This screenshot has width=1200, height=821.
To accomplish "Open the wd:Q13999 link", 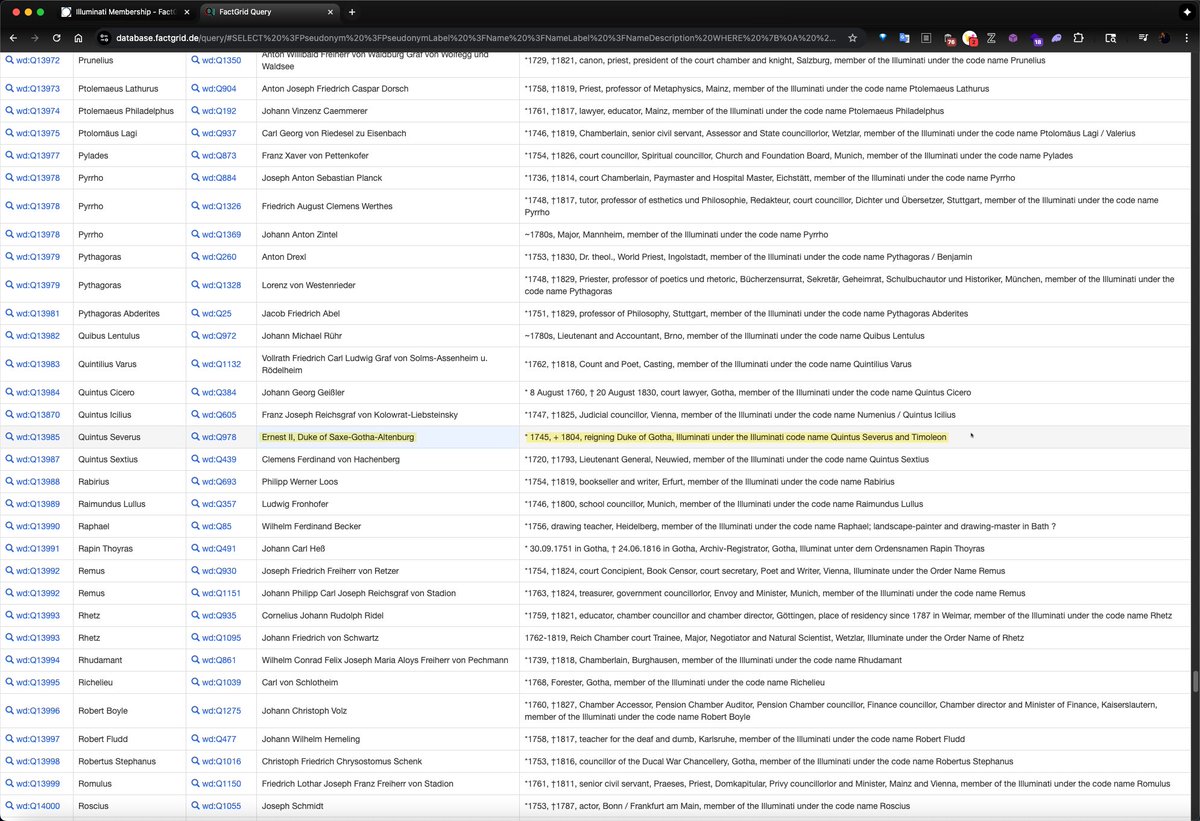I will click(x=38, y=784).
